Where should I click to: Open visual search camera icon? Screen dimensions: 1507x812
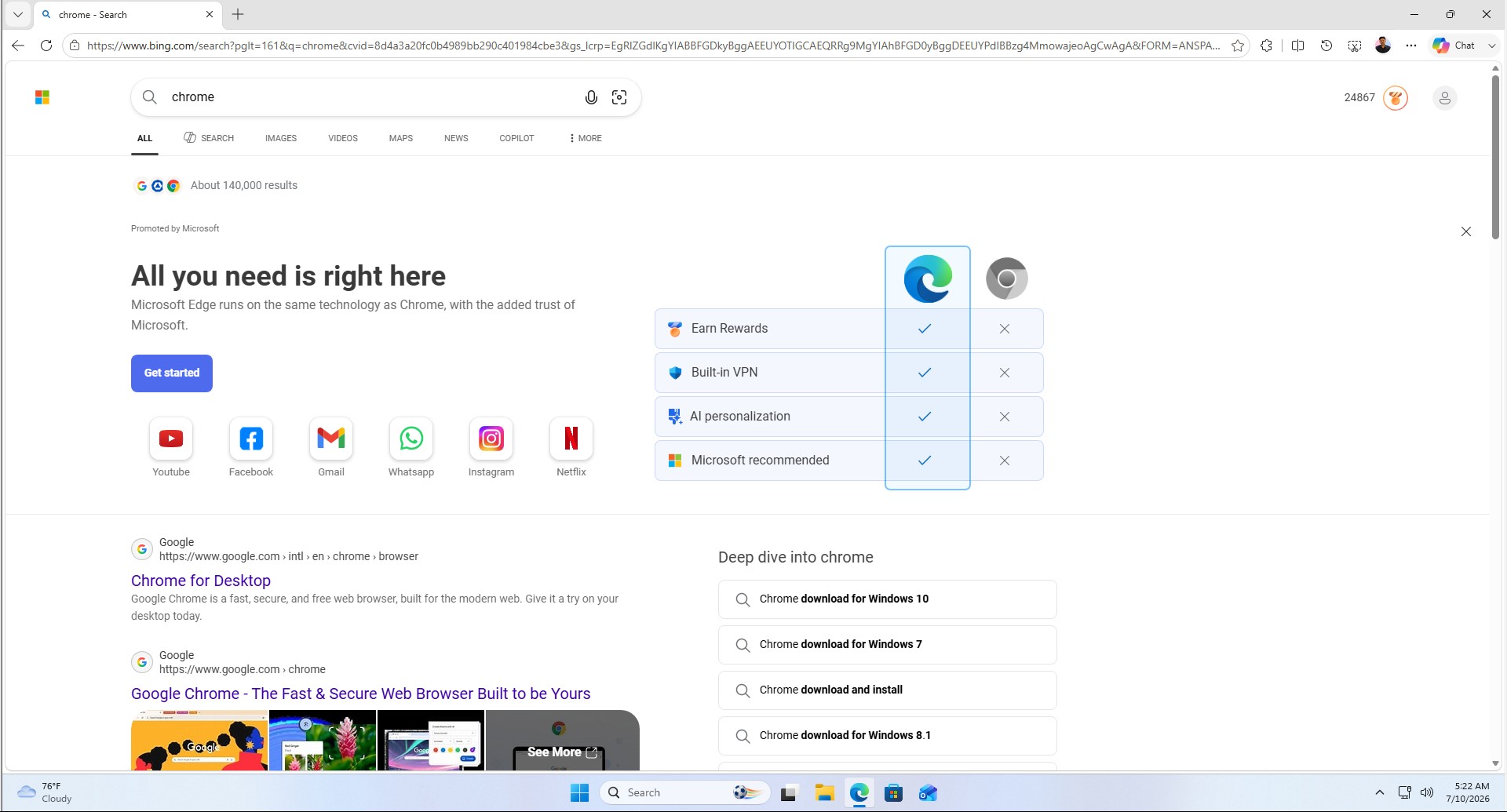click(x=619, y=97)
